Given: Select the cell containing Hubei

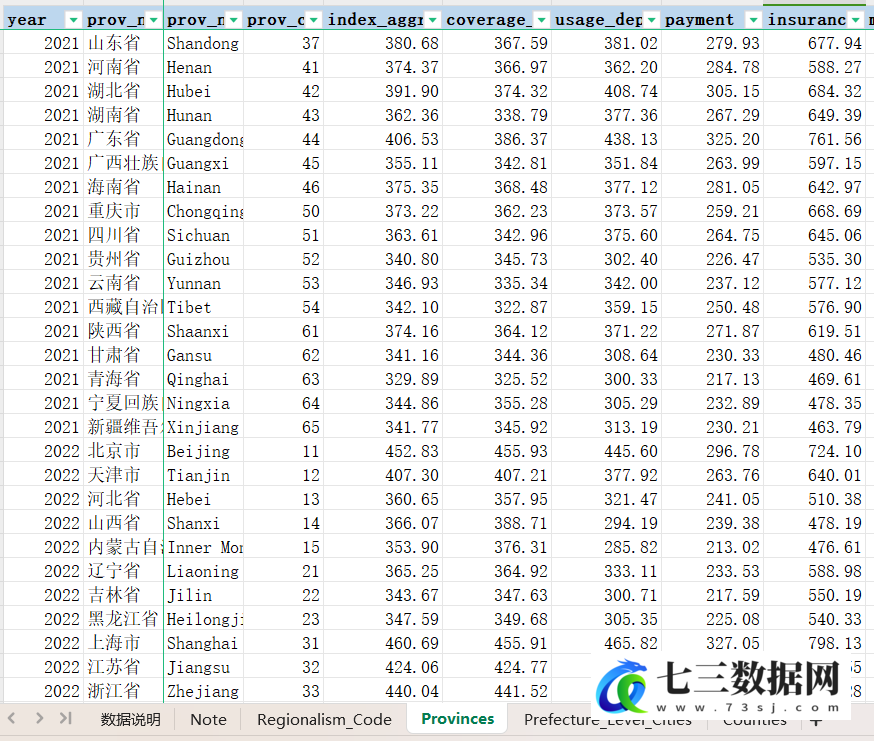Looking at the screenshot, I should pos(203,91).
